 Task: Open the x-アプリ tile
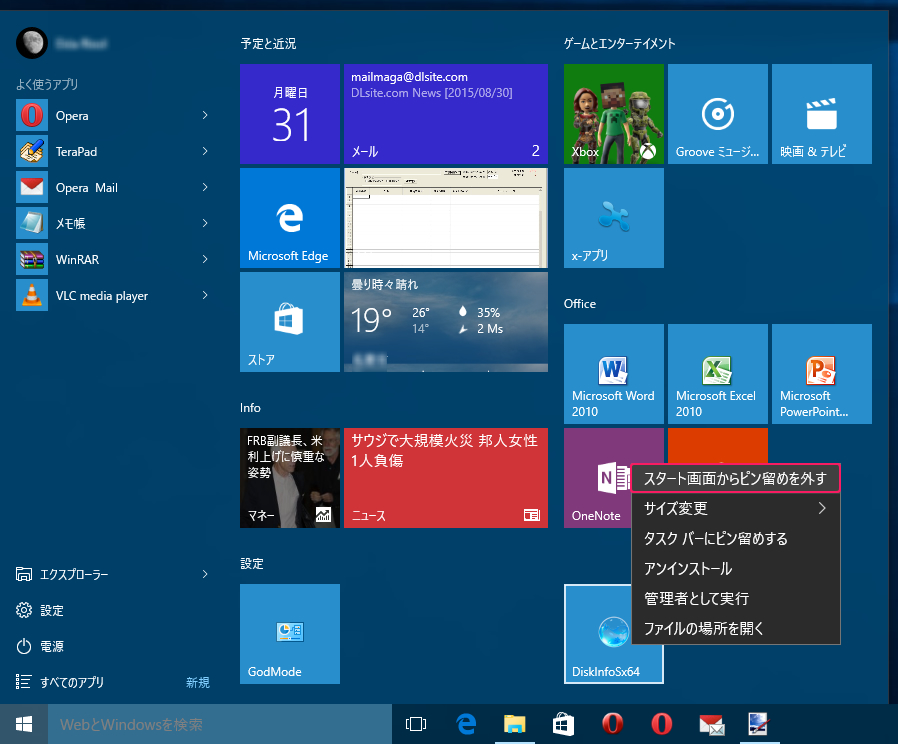click(x=614, y=218)
